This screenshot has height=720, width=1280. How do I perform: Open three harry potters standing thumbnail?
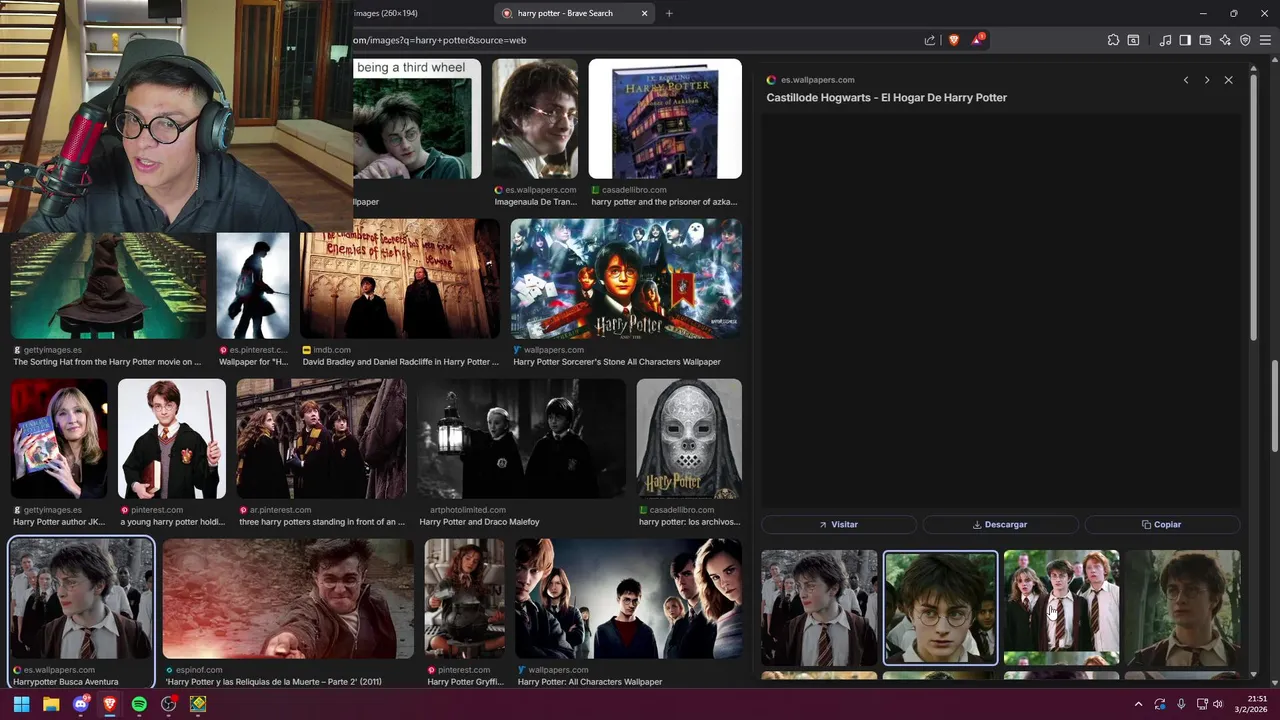pyautogui.click(x=321, y=439)
